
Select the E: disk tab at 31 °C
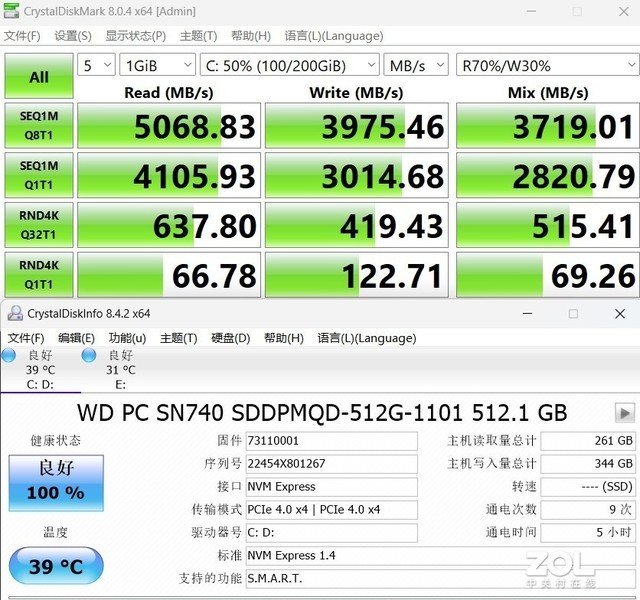point(120,369)
